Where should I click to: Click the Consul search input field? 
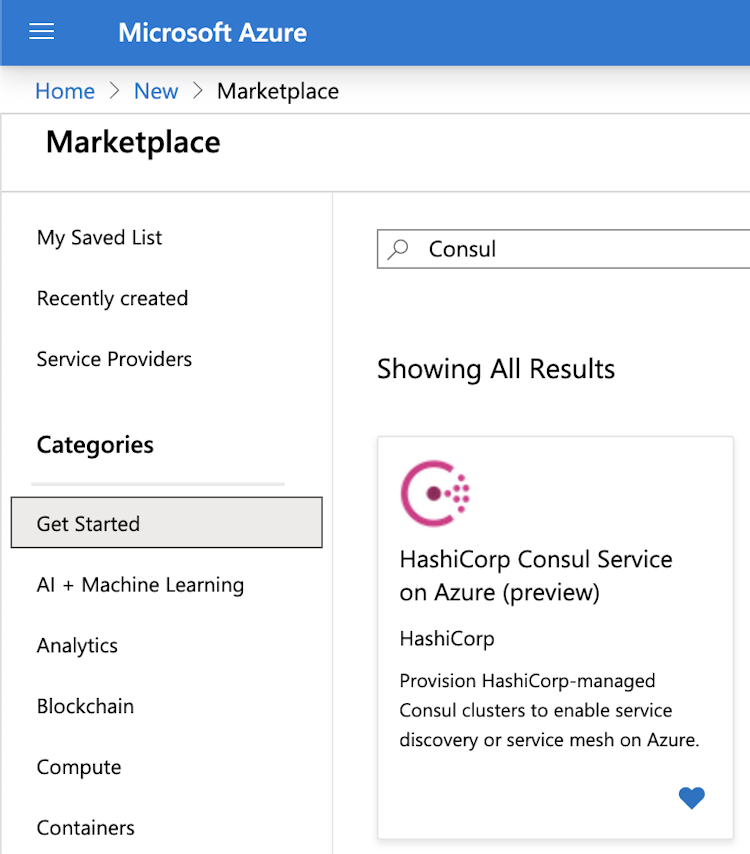pyautogui.click(x=560, y=248)
